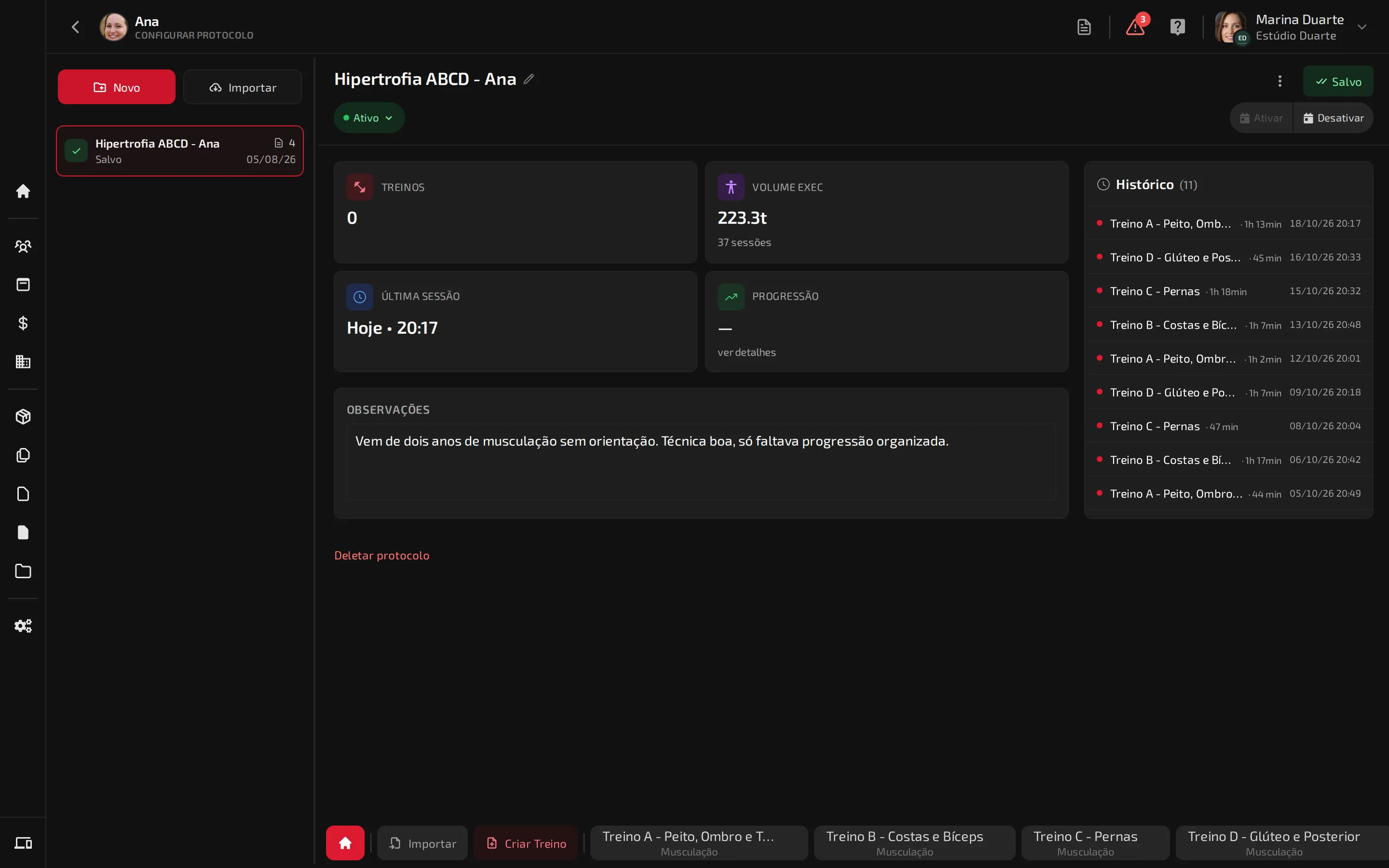1389x868 pixels.
Task: Open the Treino C - Pernas tab
Action: coord(1095,843)
